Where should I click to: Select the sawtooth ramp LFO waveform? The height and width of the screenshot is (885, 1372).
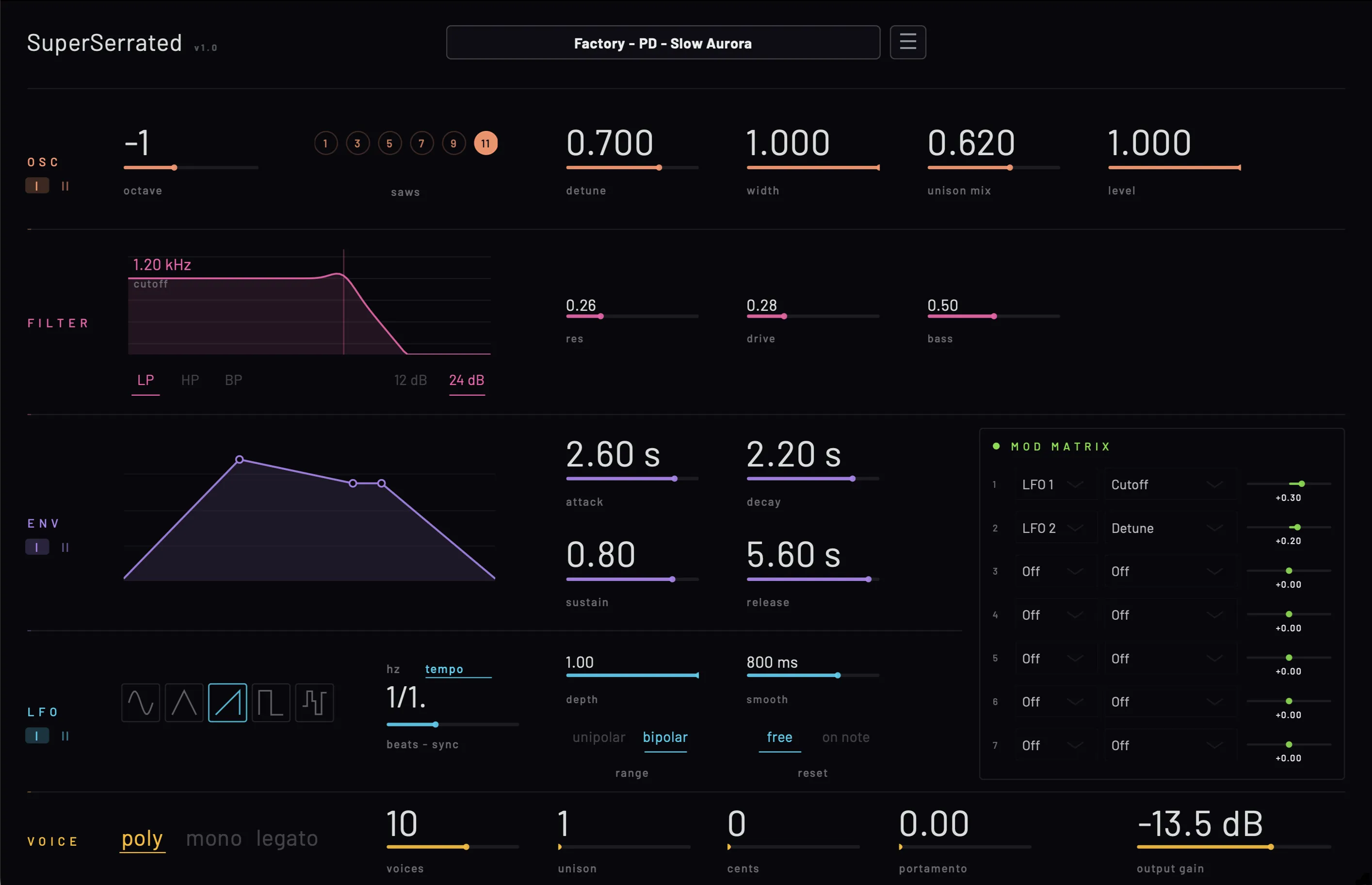coord(227,702)
